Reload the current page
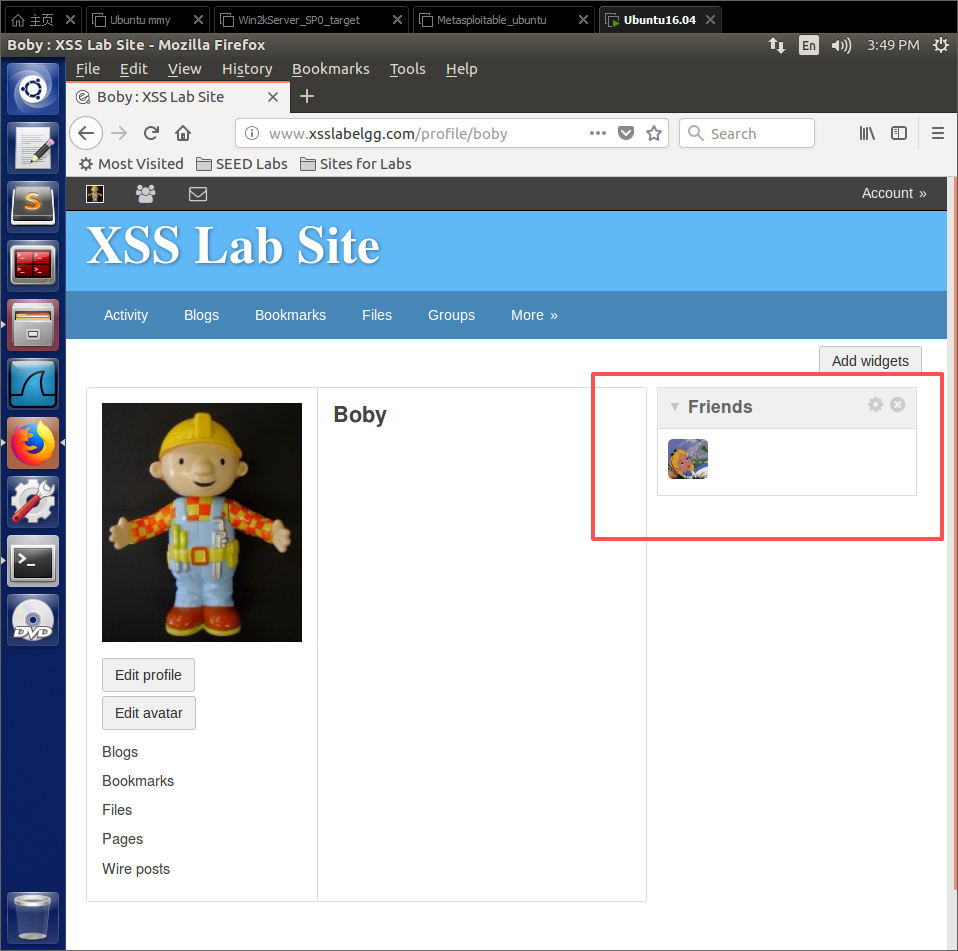The image size is (958, 951). pyautogui.click(x=151, y=133)
